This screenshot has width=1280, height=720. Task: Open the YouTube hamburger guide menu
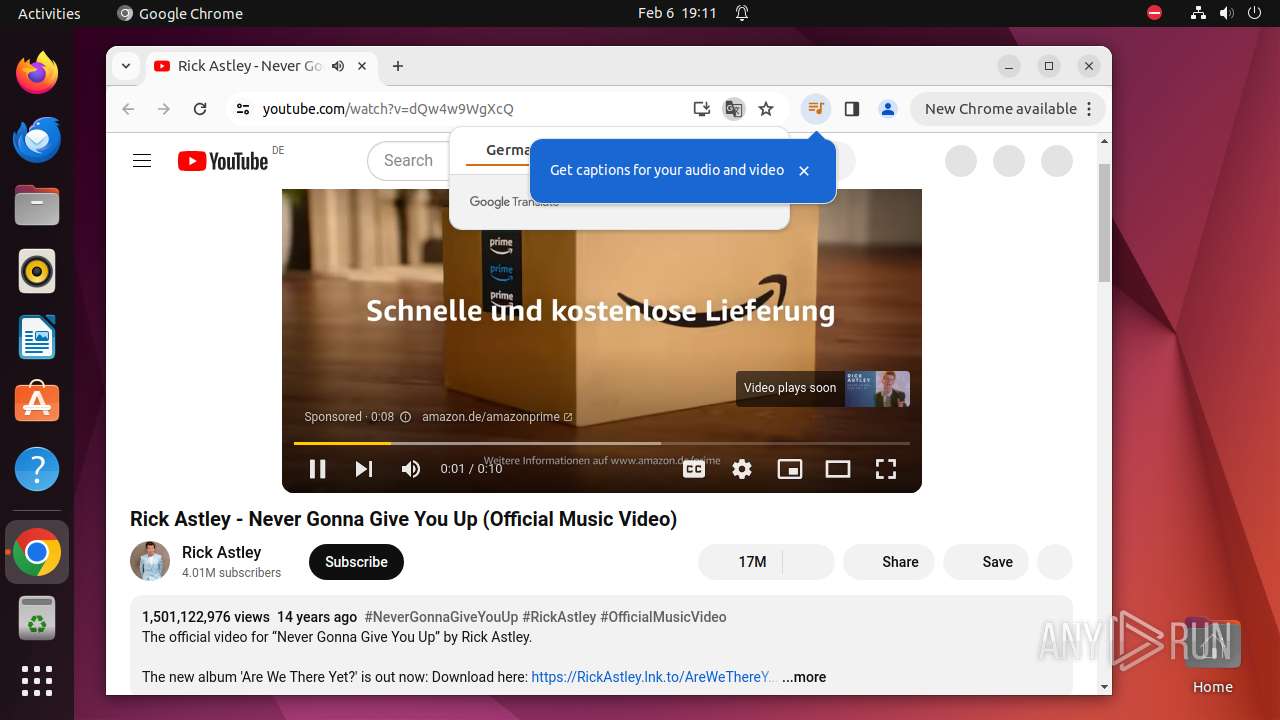point(142,161)
